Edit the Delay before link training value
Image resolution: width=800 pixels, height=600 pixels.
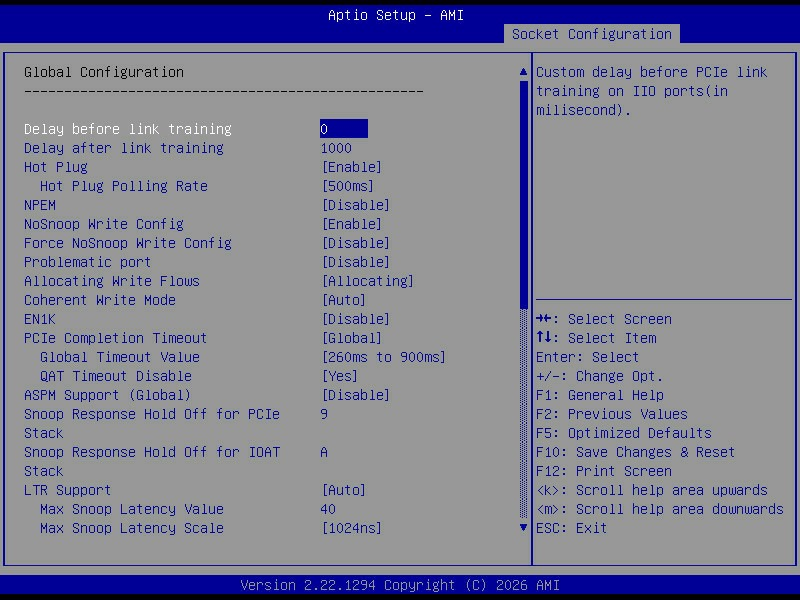pos(343,129)
